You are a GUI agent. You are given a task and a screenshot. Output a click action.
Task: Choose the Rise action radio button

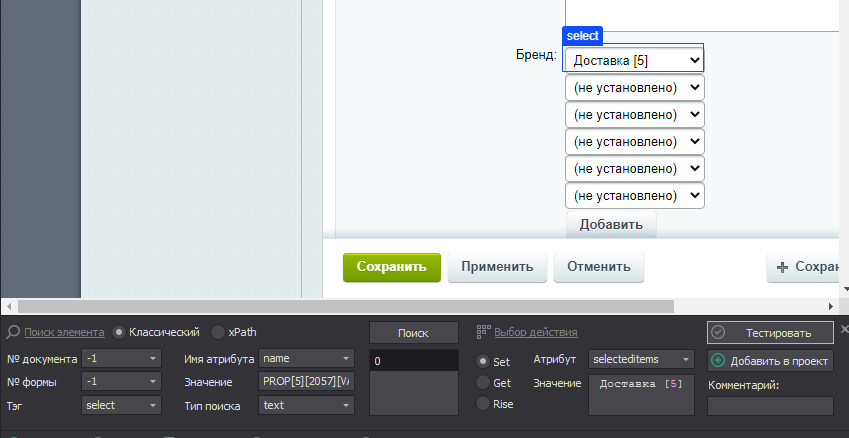(482, 404)
